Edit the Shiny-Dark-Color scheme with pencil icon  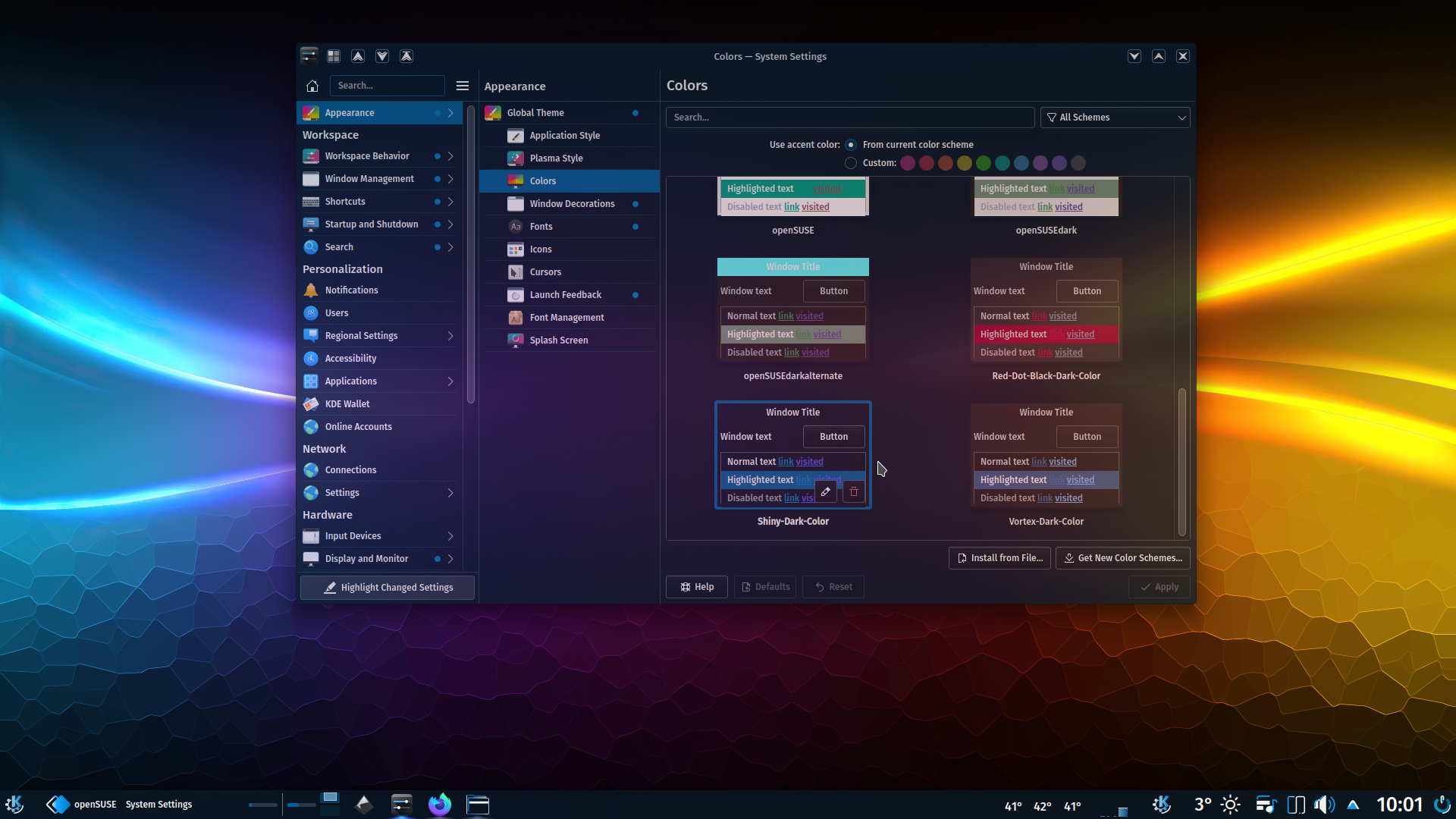pos(826,491)
